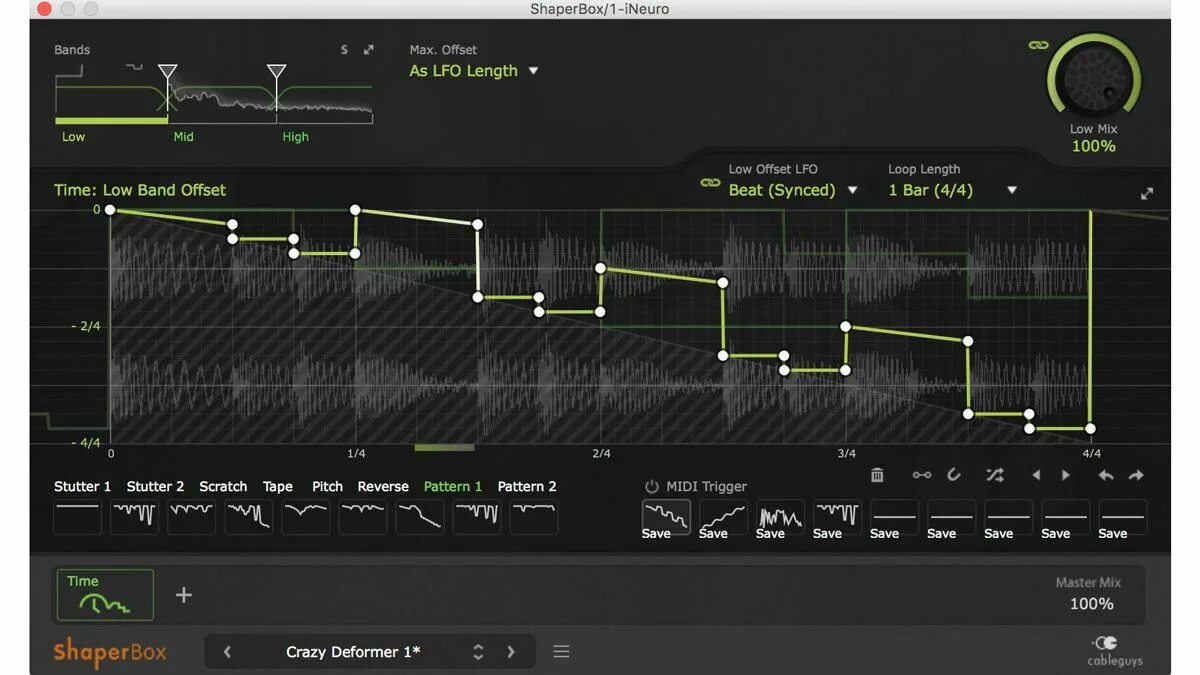Click the curve node at the 0 origin
The width and height of the screenshot is (1200, 675).
(110, 210)
